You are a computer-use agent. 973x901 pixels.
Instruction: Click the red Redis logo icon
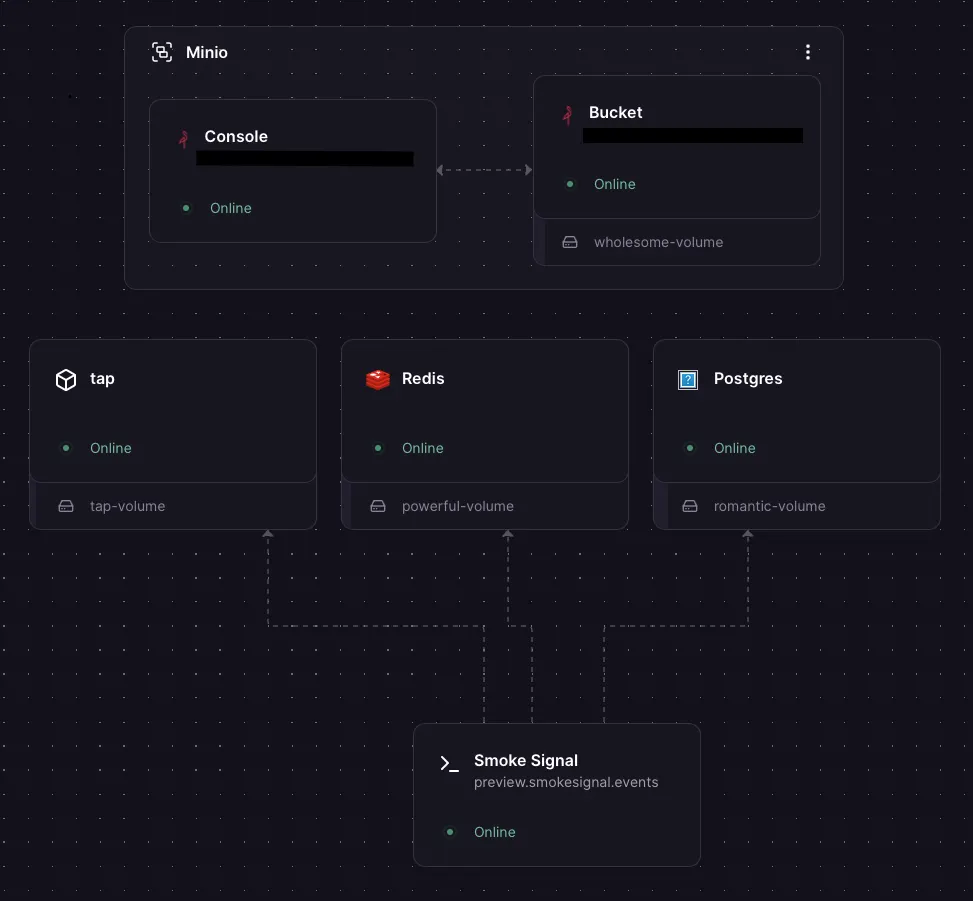click(x=378, y=380)
